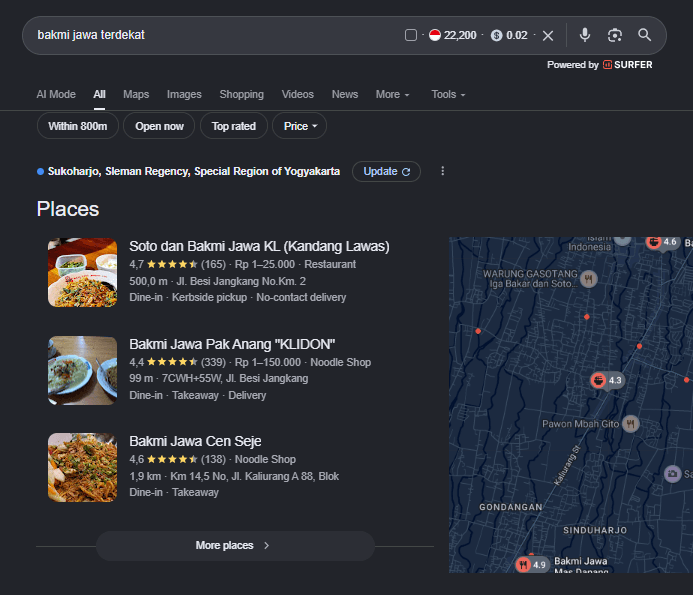Go to the Videos tab
The height and width of the screenshot is (595, 693).
click(297, 94)
